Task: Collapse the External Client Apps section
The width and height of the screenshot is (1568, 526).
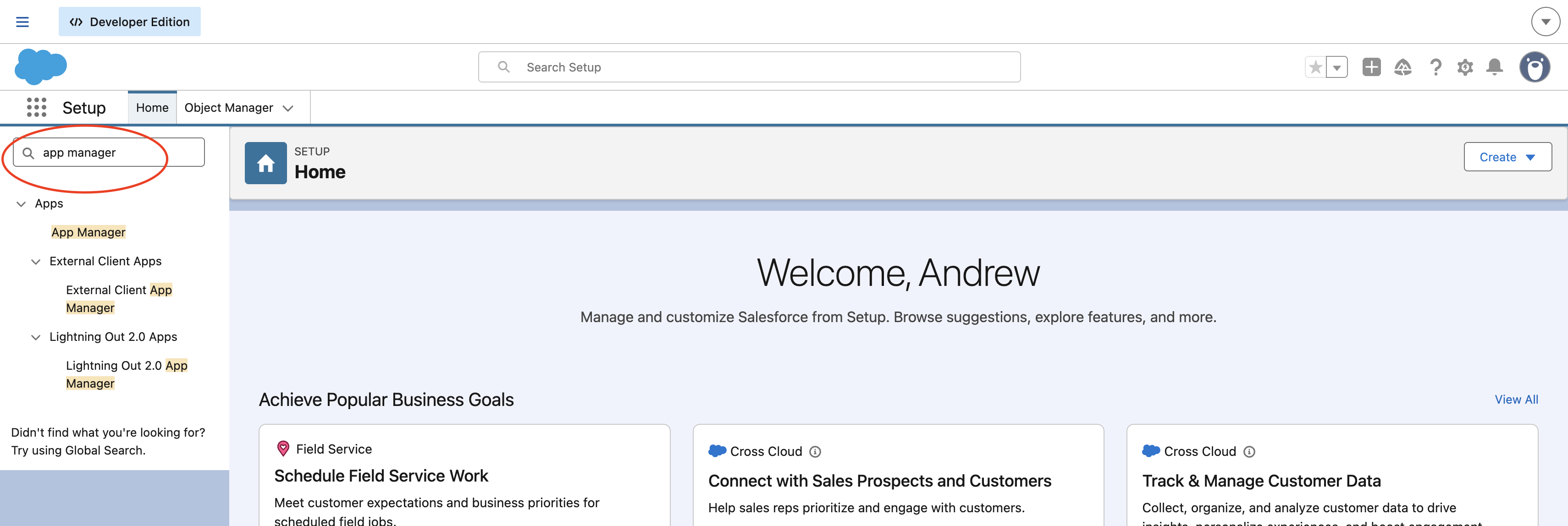Action: [36, 262]
